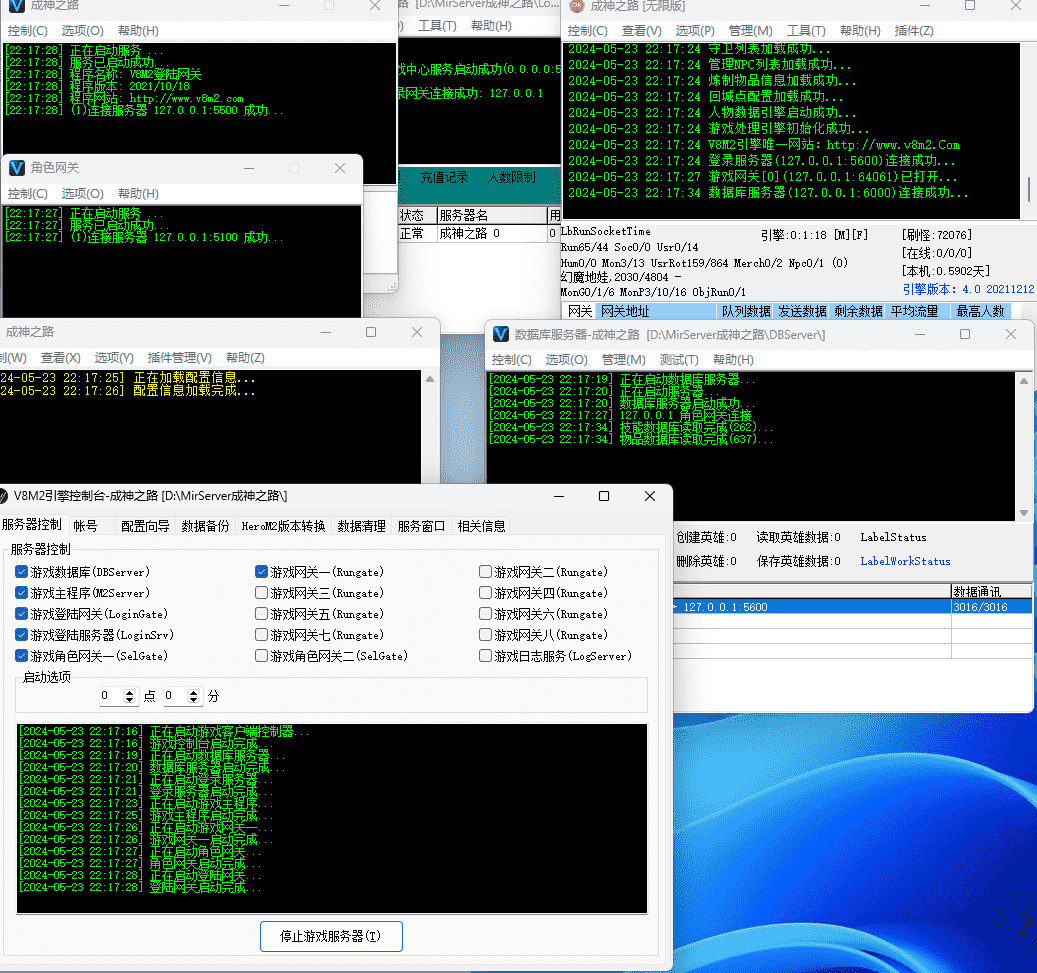Select the 相关信息 tab
This screenshot has height=973, width=1037.
[481, 527]
